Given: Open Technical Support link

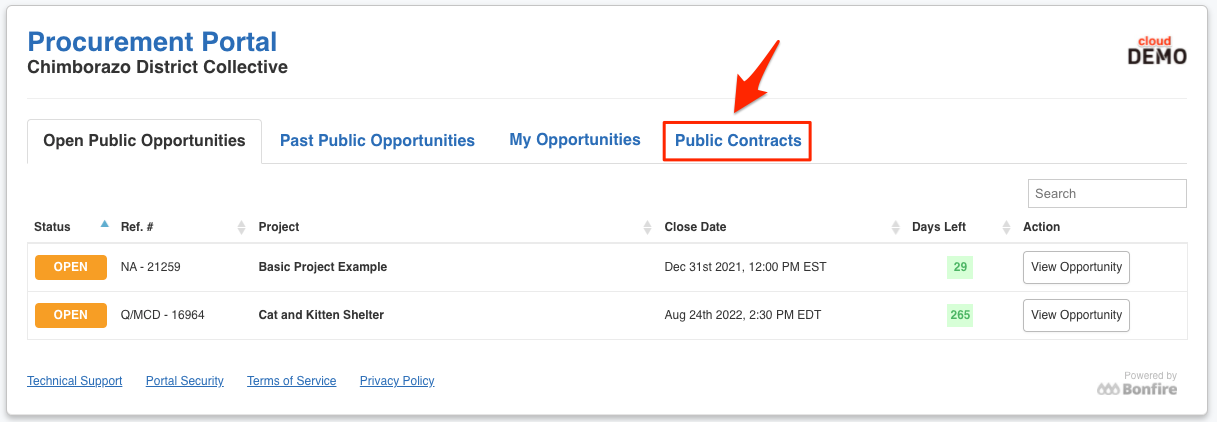Looking at the screenshot, I should [x=75, y=381].
